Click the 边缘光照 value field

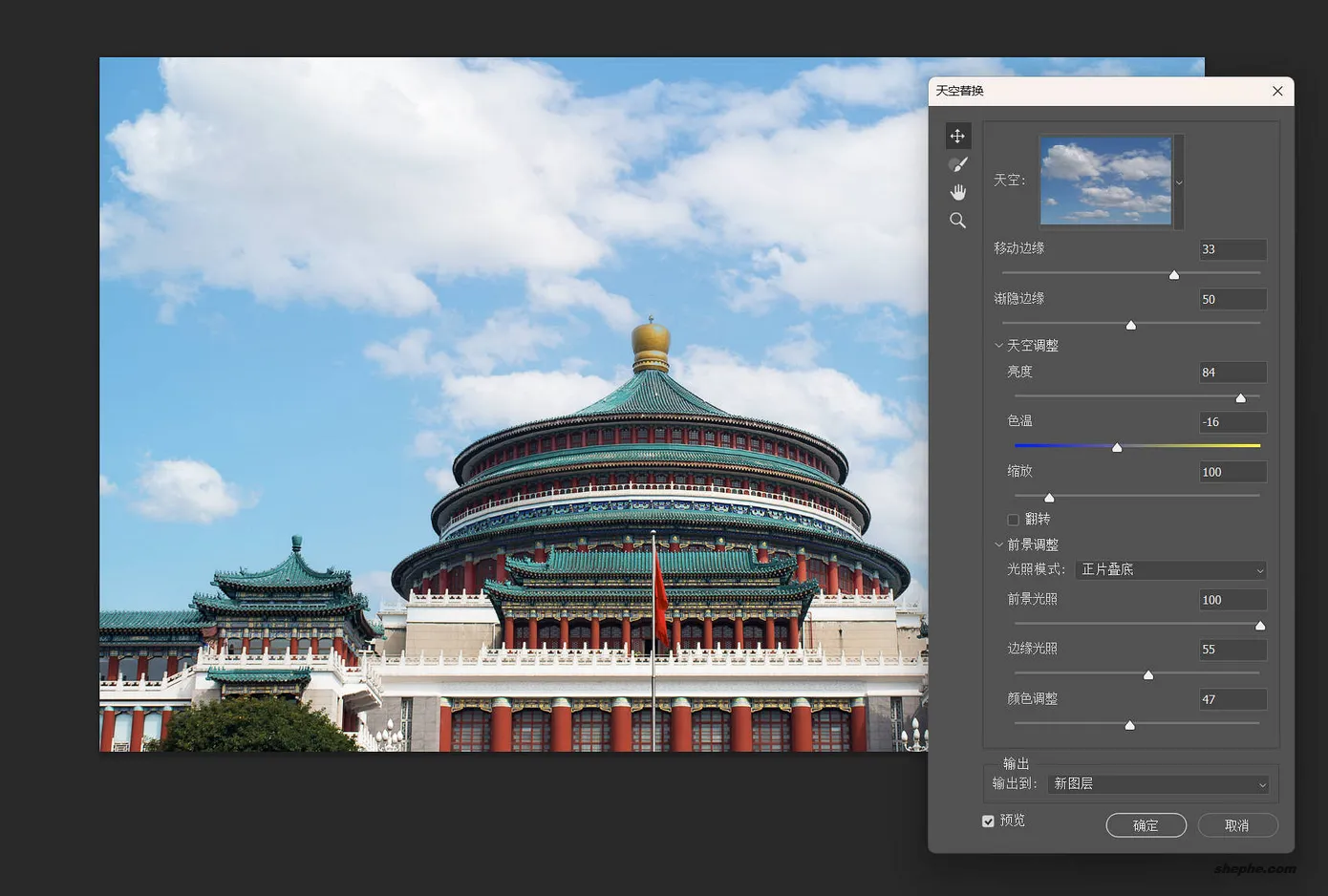(1232, 650)
